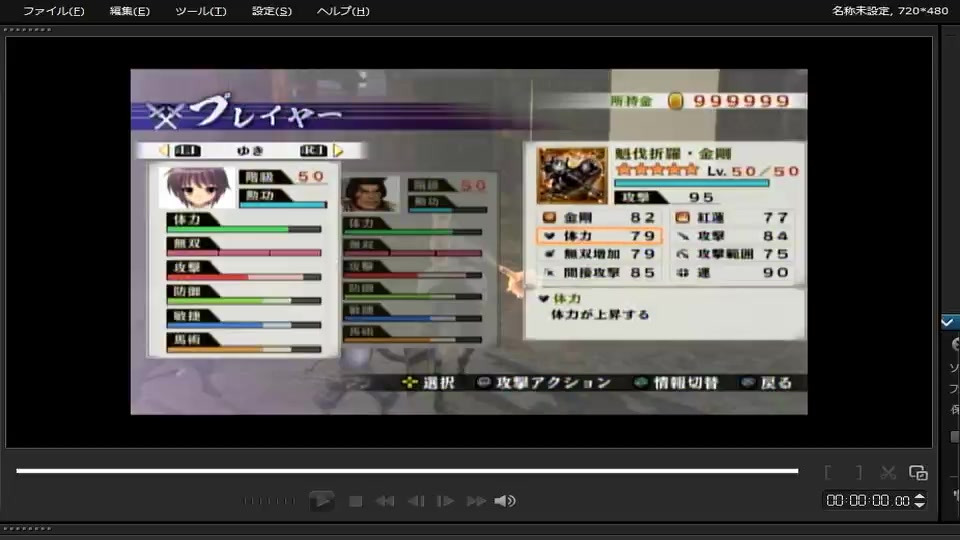
Task: Click the 間接攻撃 85 stat row
Action: pyautogui.click(x=599, y=272)
